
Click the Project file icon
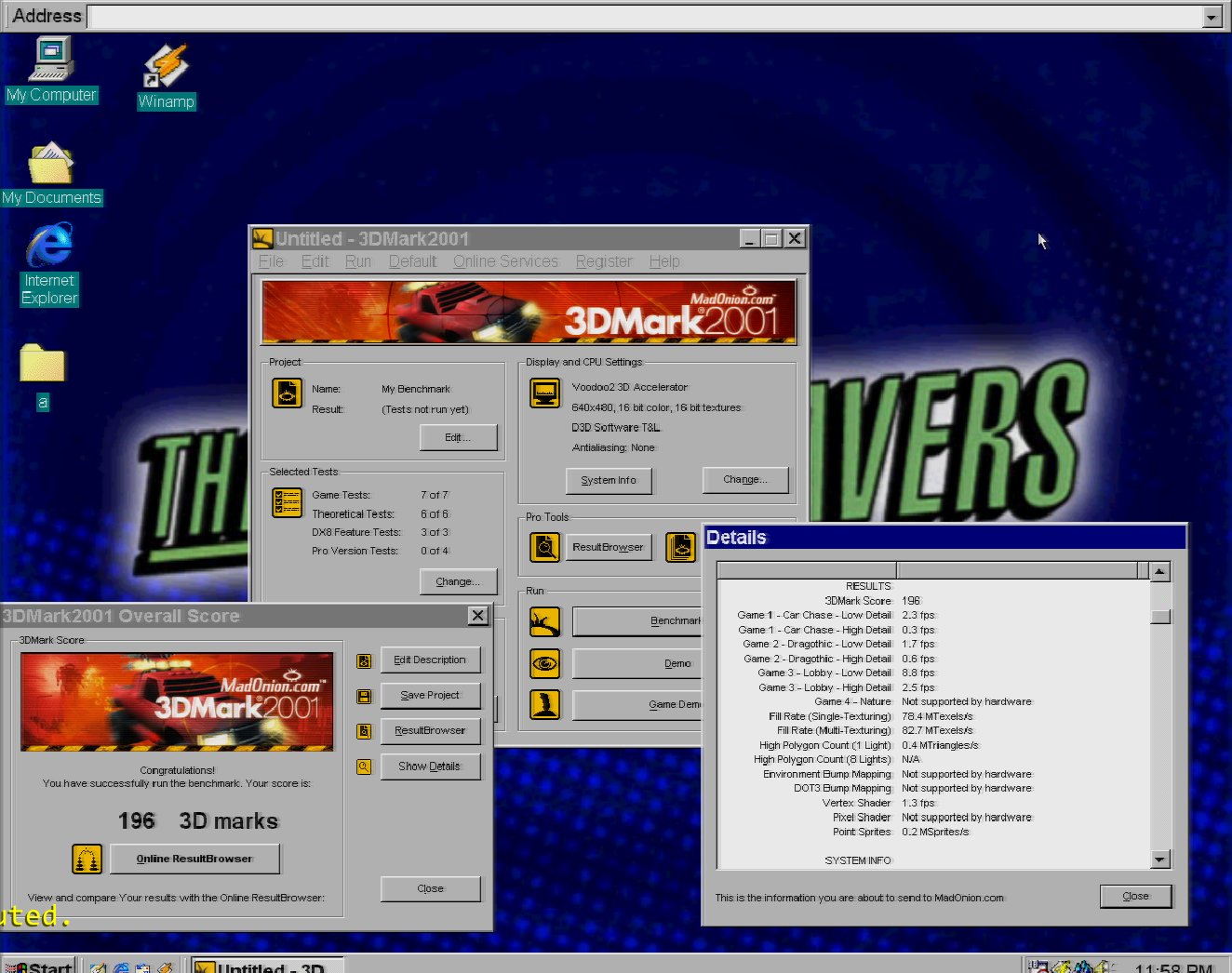[x=287, y=393]
